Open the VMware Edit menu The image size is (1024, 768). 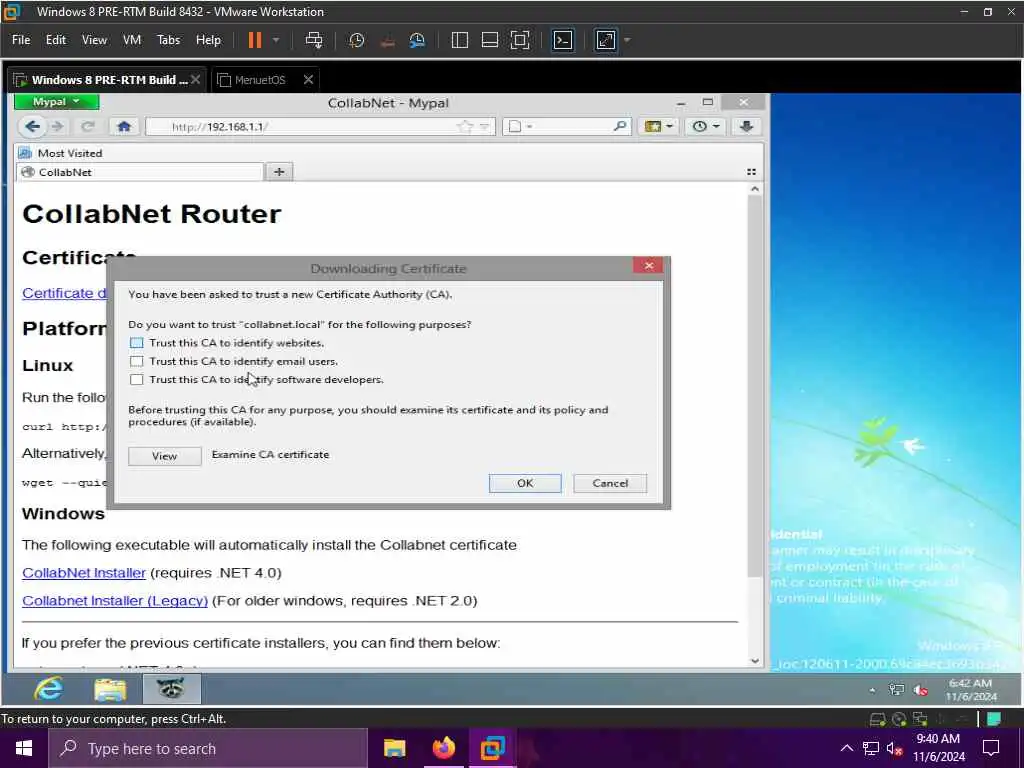(56, 40)
